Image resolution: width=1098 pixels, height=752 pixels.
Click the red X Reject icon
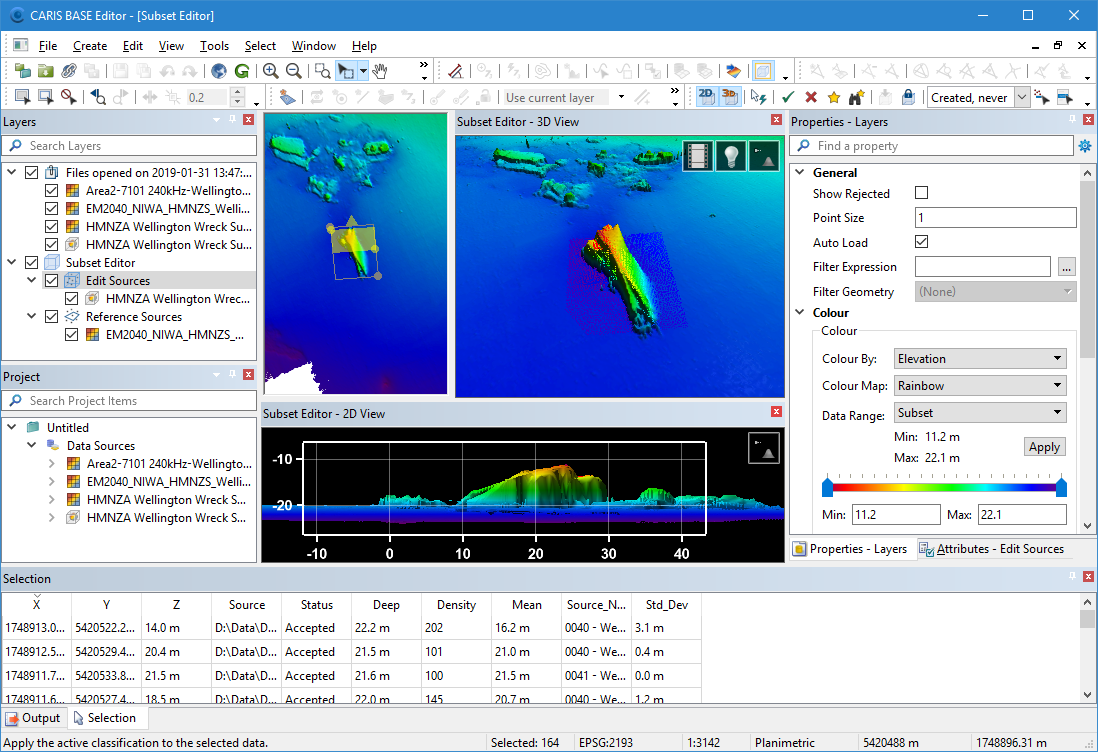point(811,97)
